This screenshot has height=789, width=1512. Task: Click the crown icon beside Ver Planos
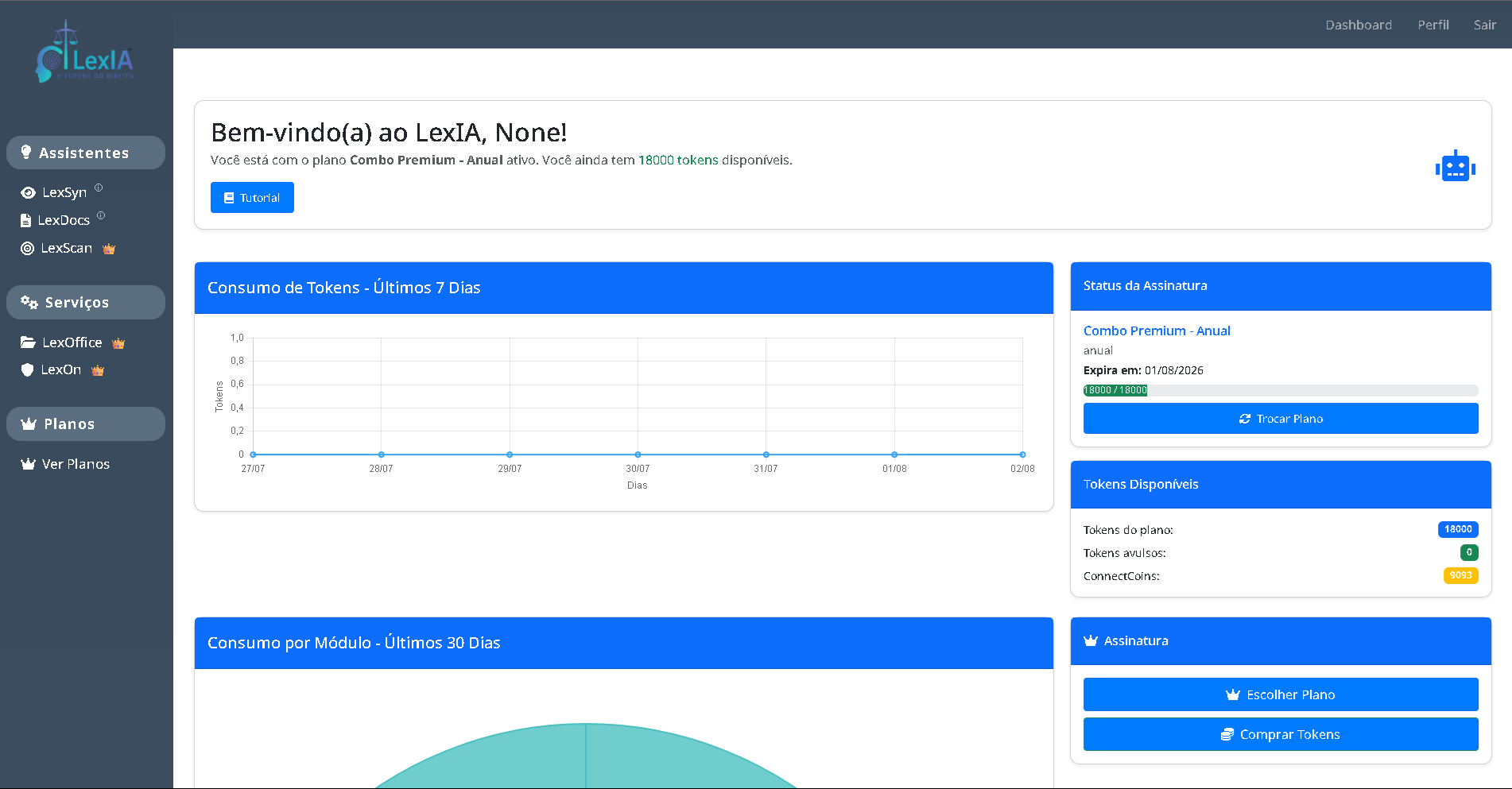[28, 463]
